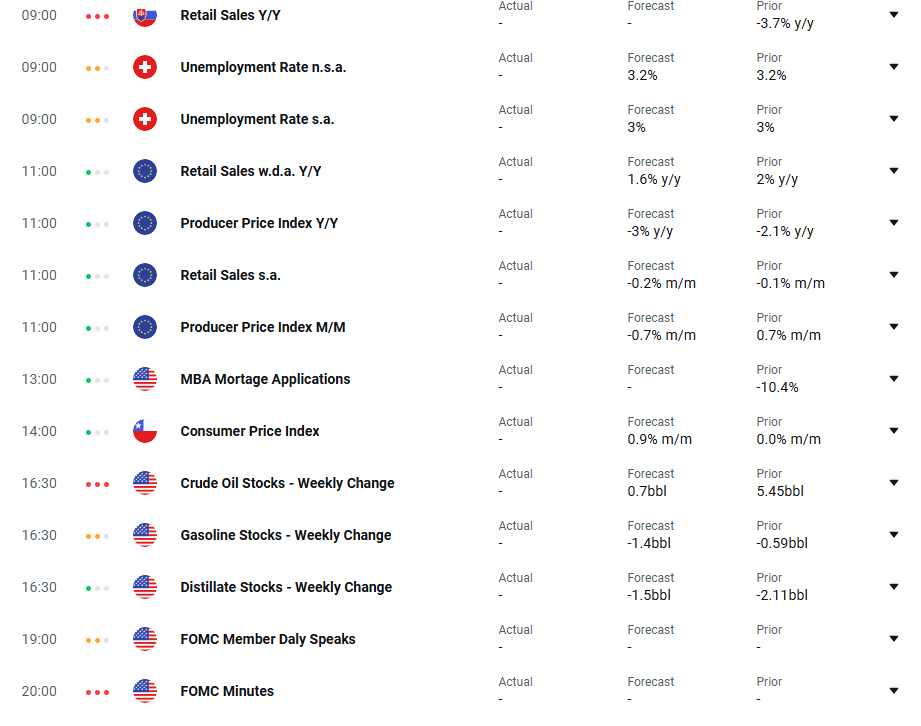Viewport: 921px width, 726px height.
Task: Click the EU flag for Retail Sales s.a.
Action: [145, 275]
